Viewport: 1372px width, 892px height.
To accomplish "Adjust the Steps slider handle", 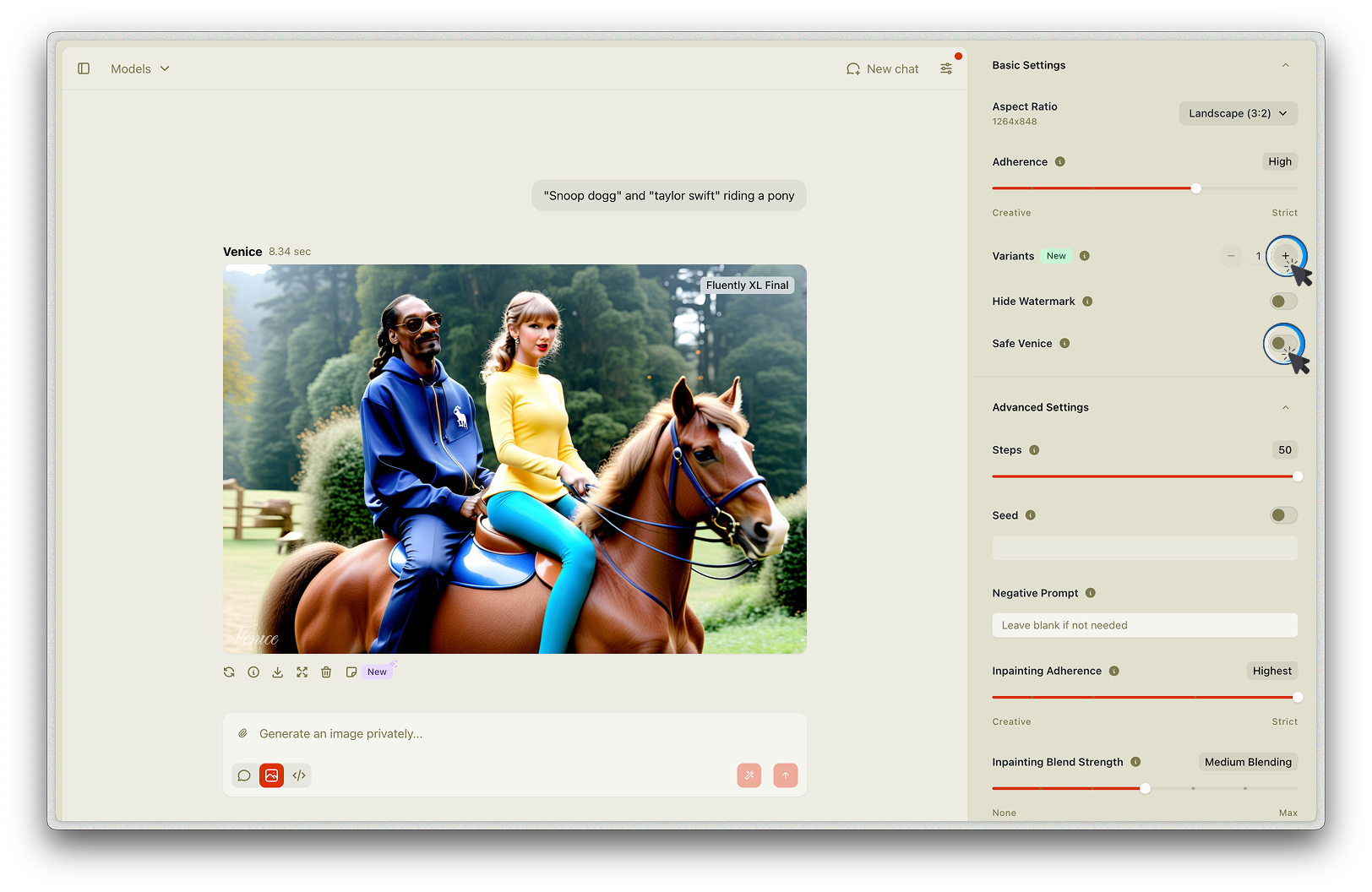I will tap(1298, 476).
